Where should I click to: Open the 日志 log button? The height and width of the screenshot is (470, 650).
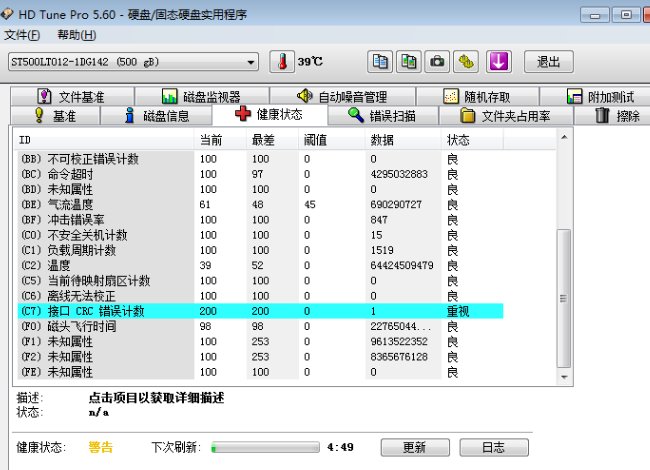(494, 447)
